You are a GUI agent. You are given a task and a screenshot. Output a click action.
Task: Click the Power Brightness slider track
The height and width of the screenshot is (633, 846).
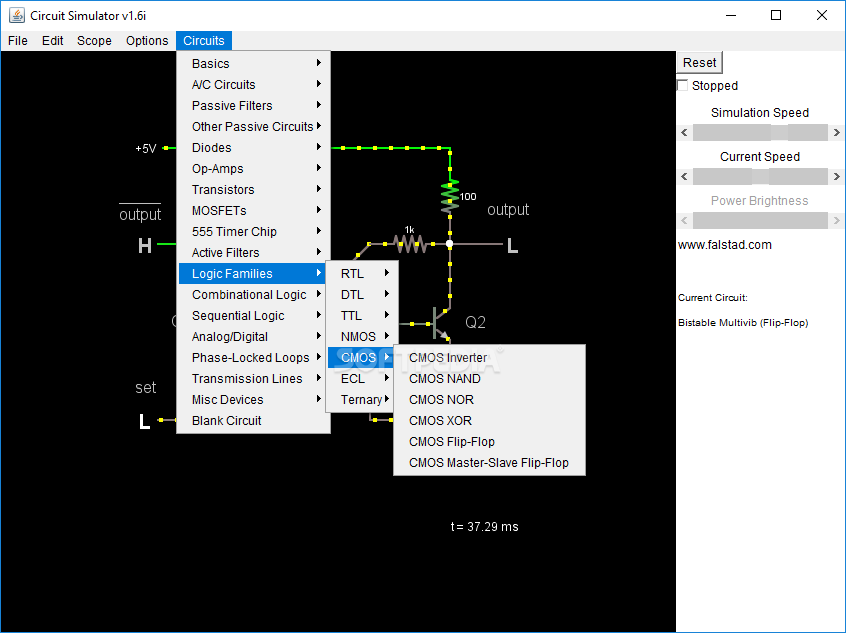pyautogui.click(x=760, y=220)
